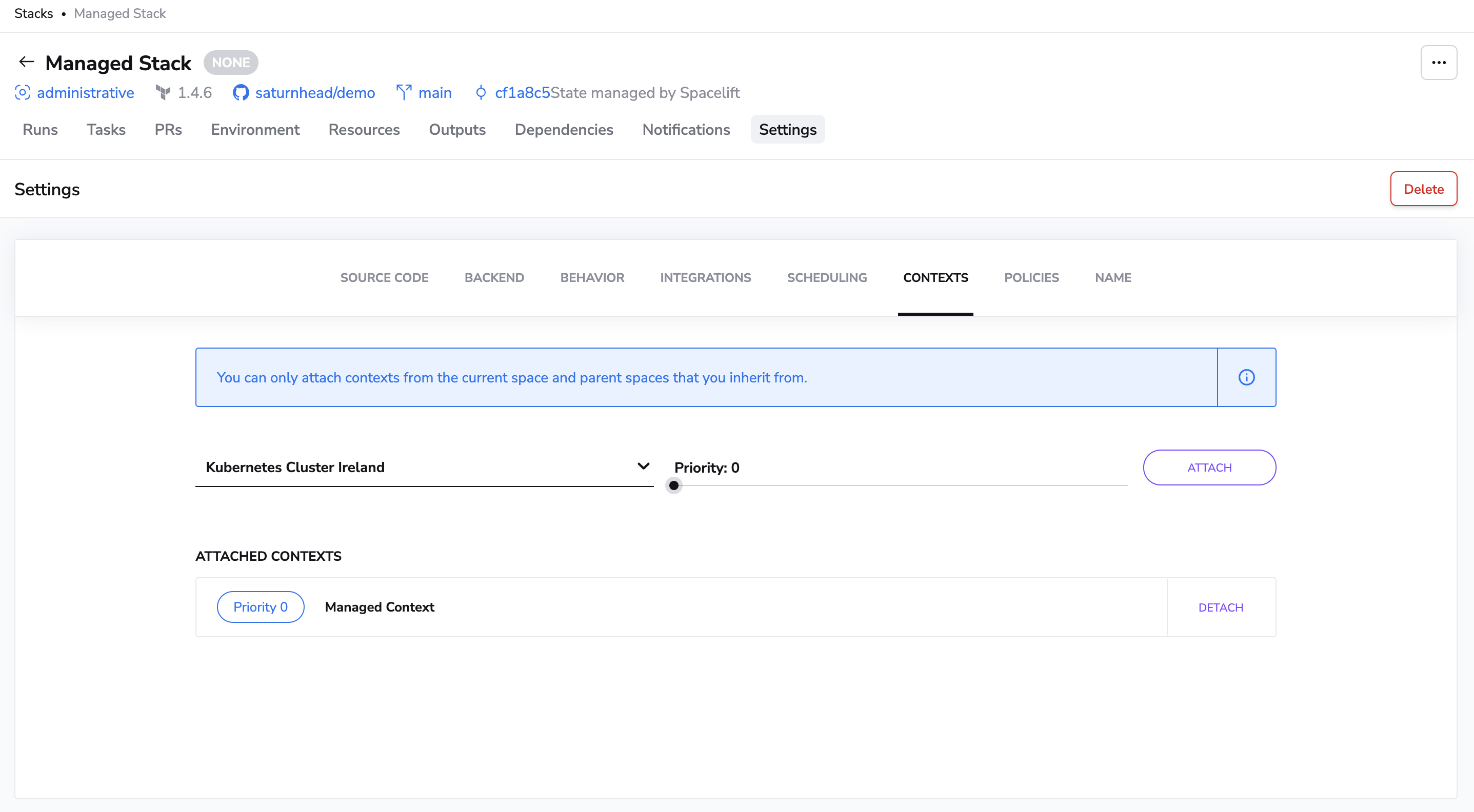Open the saturnhead/demo repository link
The width and height of the screenshot is (1474, 812).
tap(315, 93)
